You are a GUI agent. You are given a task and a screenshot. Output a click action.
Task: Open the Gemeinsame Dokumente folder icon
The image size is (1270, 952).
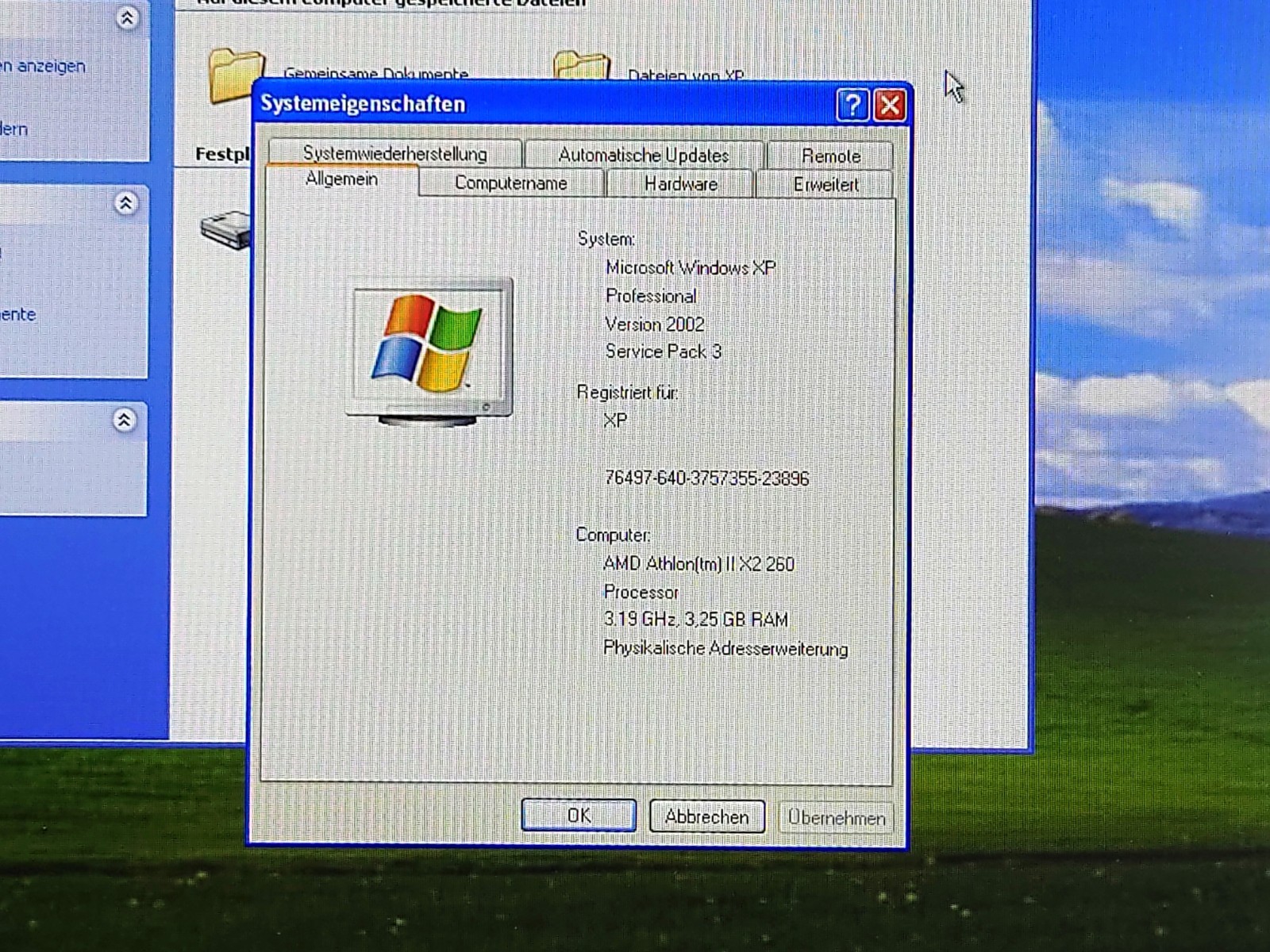pos(235,75)
